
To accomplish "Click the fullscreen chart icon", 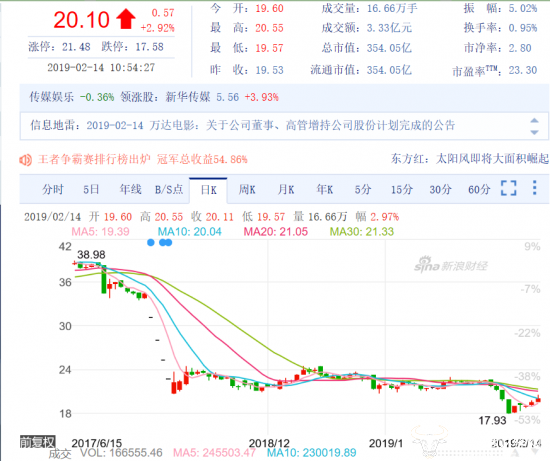I will tap(508, 188).
